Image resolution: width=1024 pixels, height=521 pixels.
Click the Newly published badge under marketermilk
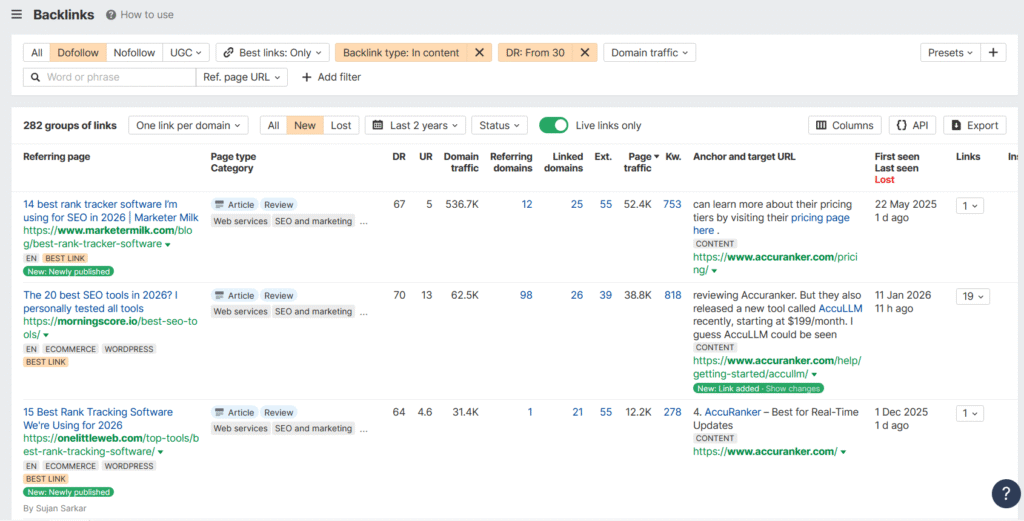(x=69, y=271)
